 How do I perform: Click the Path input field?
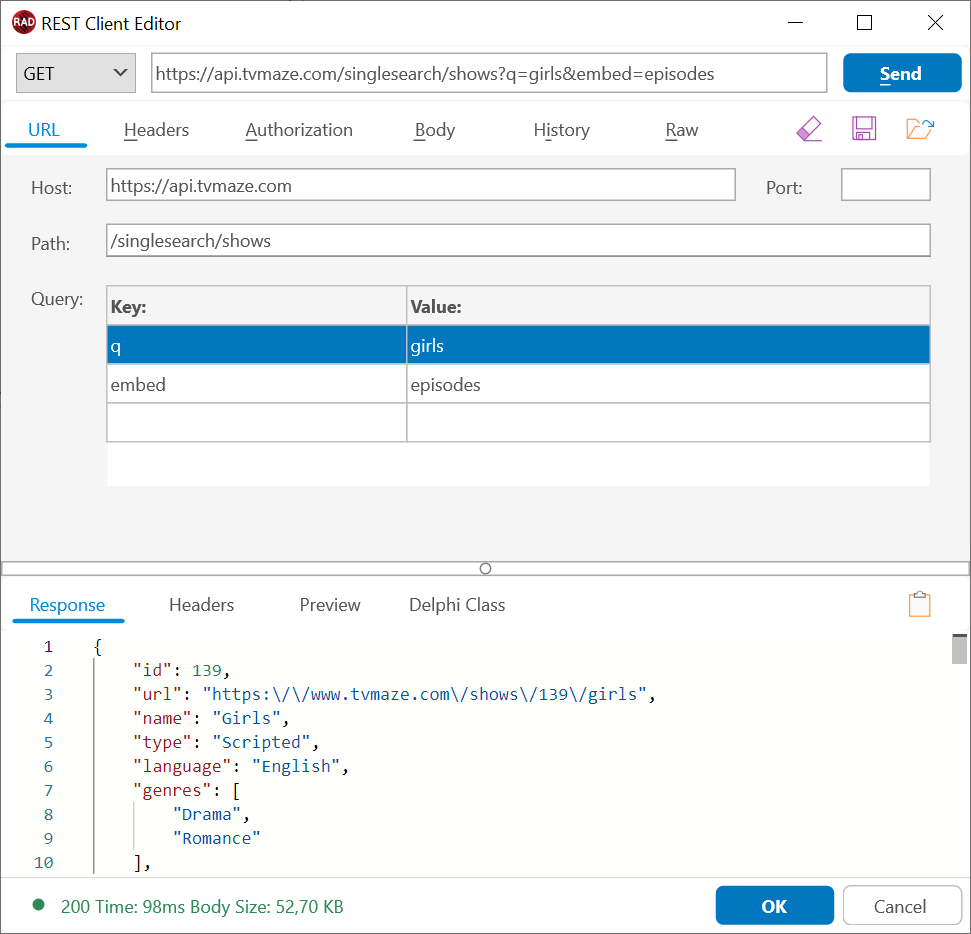pyautogui.click(x=518, y=240)
